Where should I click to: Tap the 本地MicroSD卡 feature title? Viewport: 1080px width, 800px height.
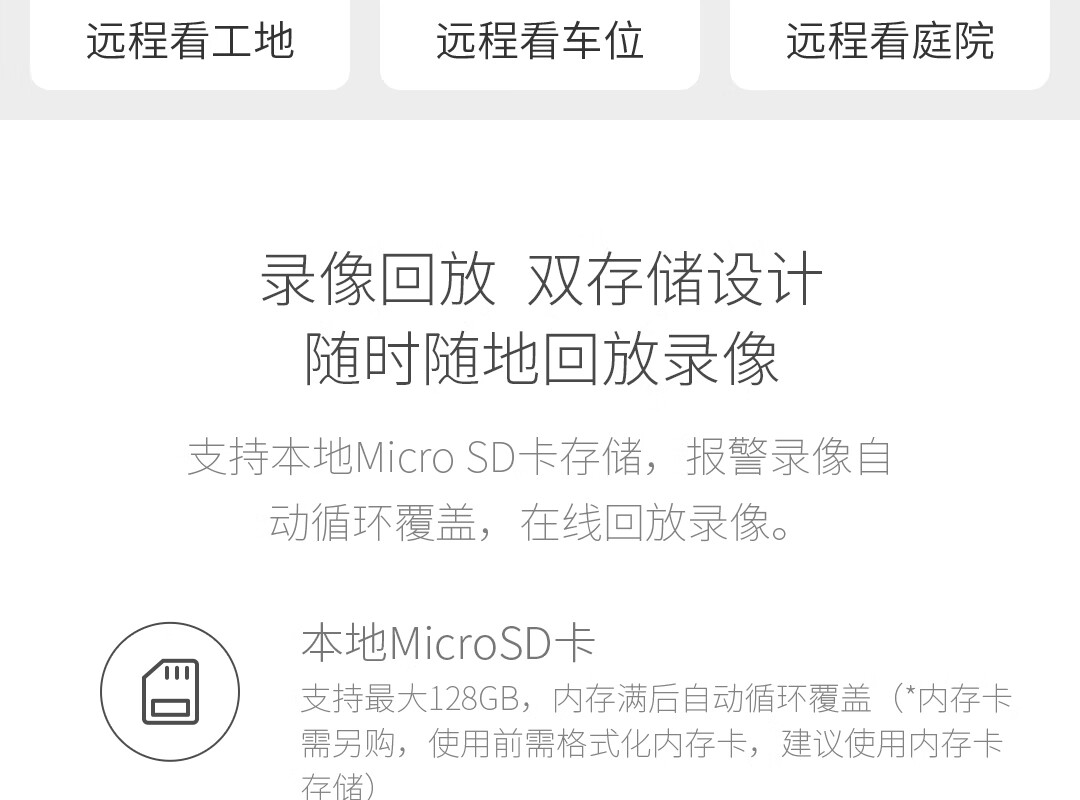[448, 643]
